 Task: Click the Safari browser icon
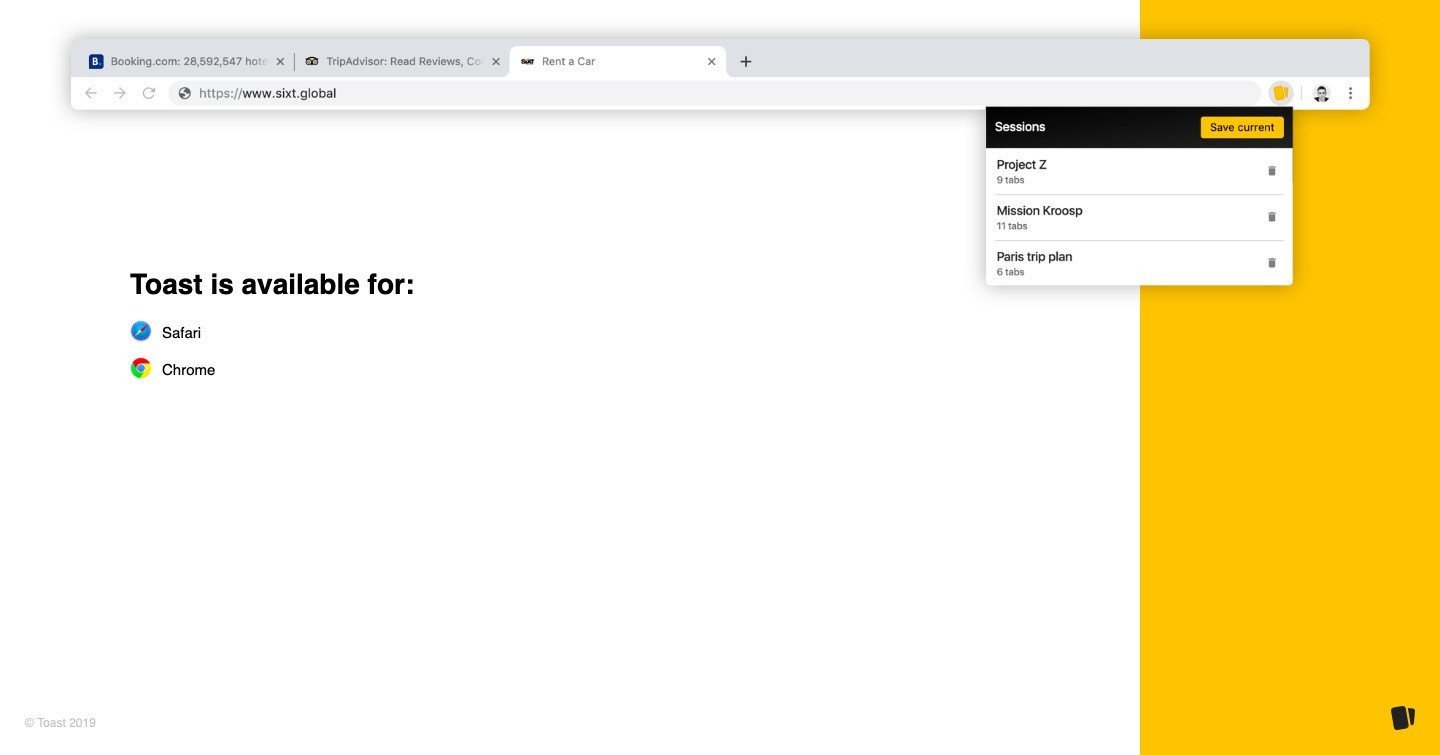pyautogui.click(x=141, y=331)
